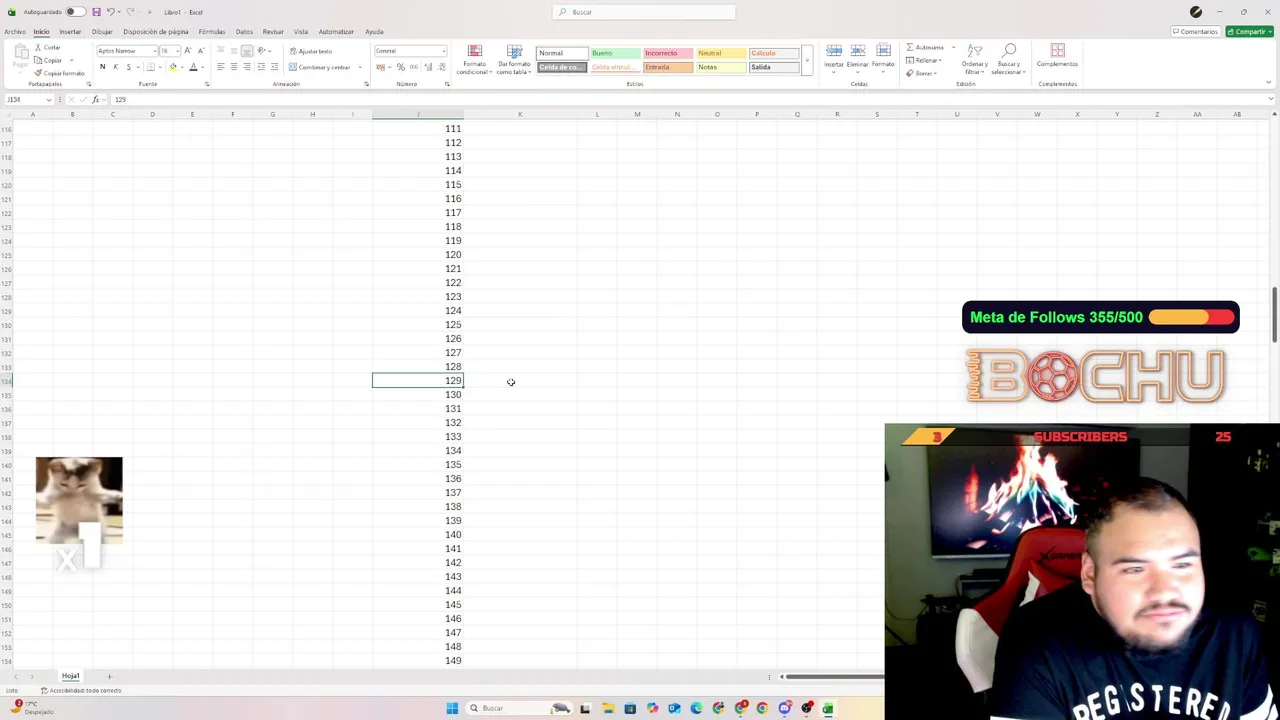Open the Disposición de página tab

tap(156, 31)
